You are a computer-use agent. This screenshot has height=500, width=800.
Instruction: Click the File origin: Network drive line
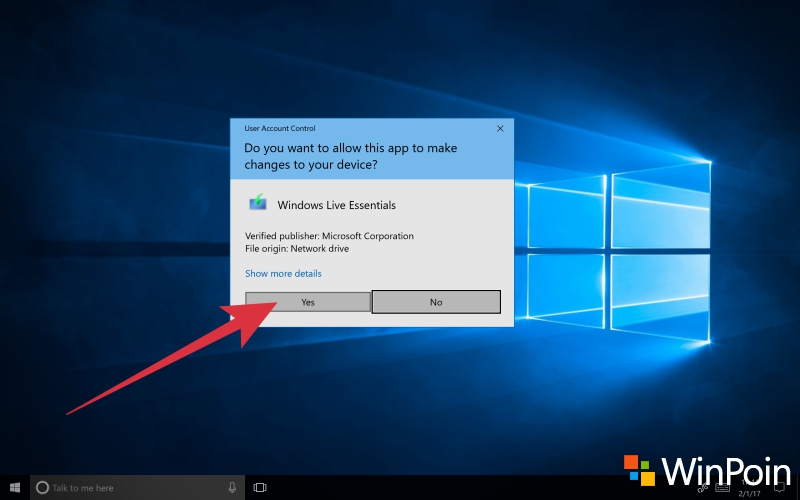point(297,248)
